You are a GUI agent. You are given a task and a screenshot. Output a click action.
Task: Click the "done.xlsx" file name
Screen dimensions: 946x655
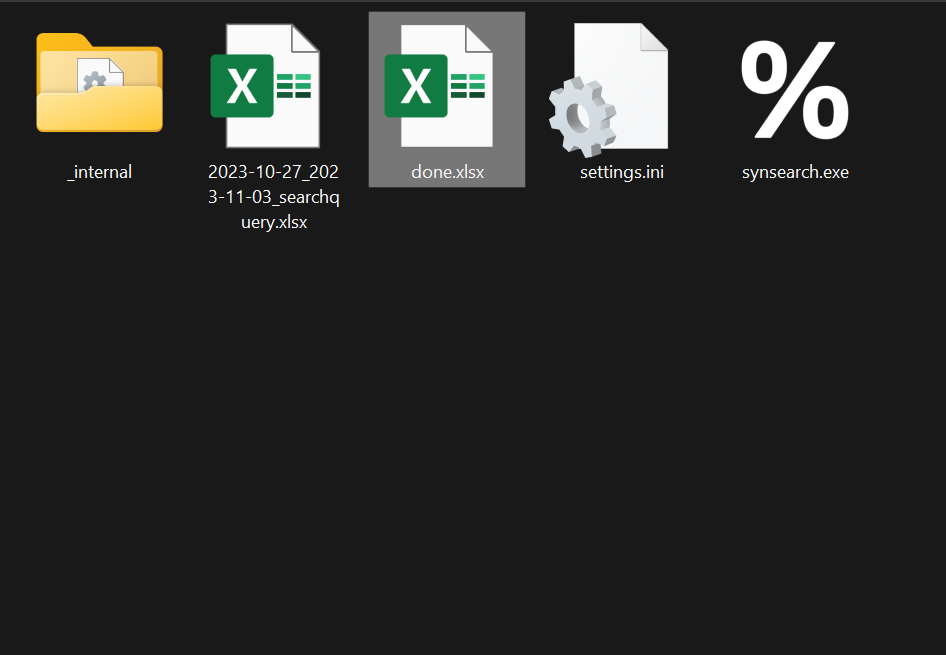click(448, 172)
